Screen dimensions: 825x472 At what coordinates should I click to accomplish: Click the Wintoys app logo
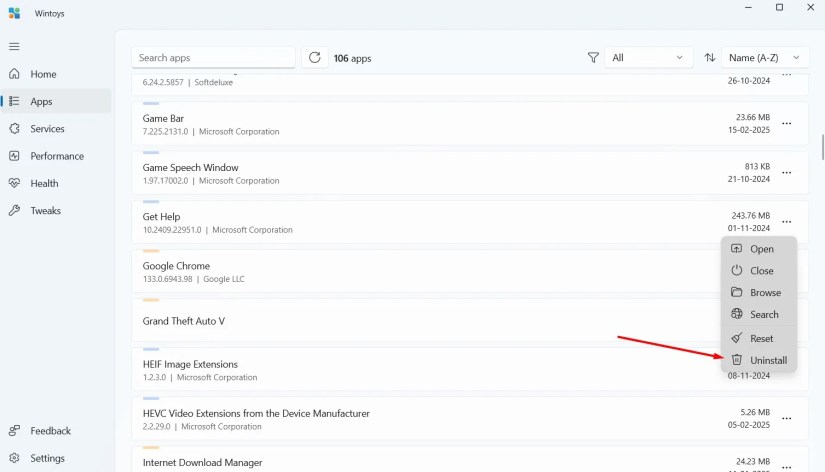coord(14,13)
